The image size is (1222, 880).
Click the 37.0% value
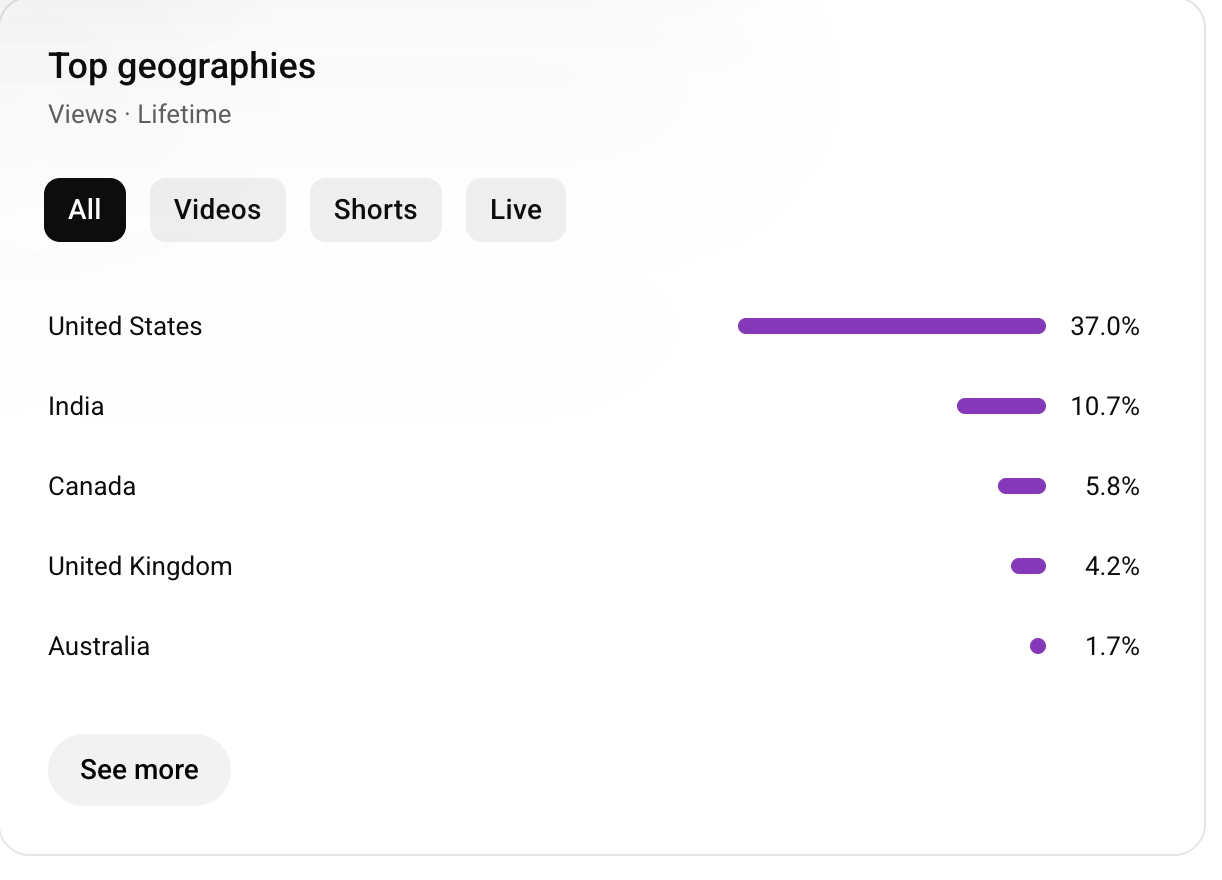click(1104, 327)
